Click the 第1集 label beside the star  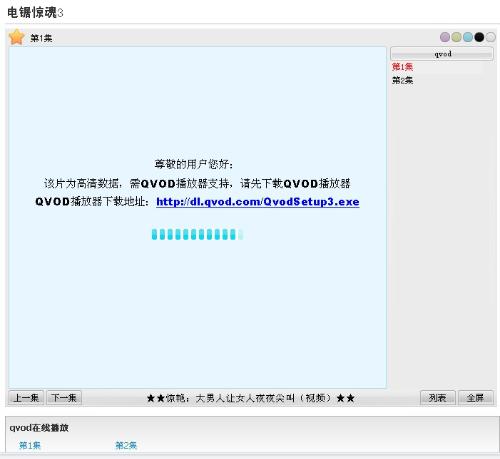[41, 38]
